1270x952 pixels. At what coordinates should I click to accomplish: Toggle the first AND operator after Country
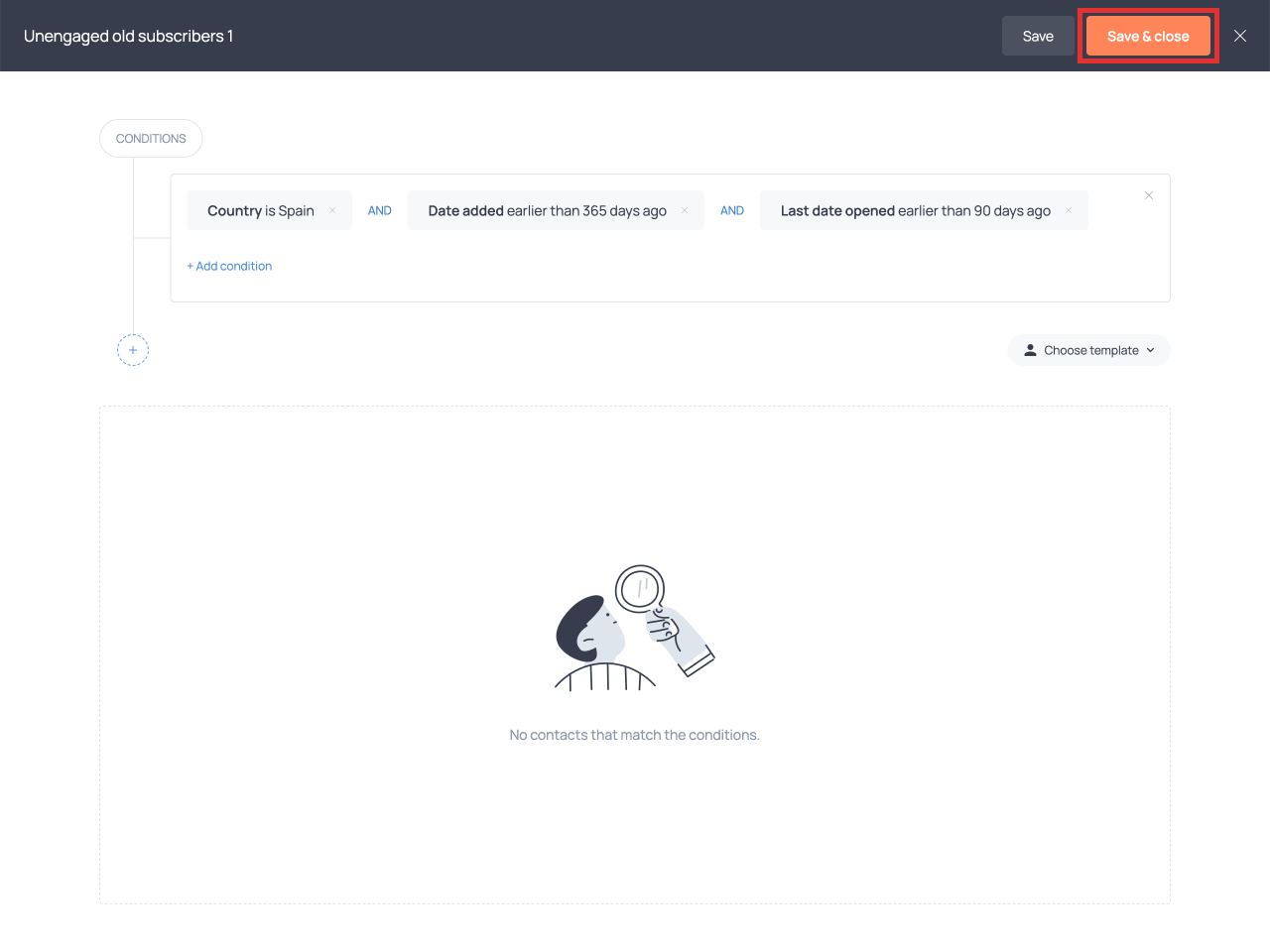tap(380, 210)
